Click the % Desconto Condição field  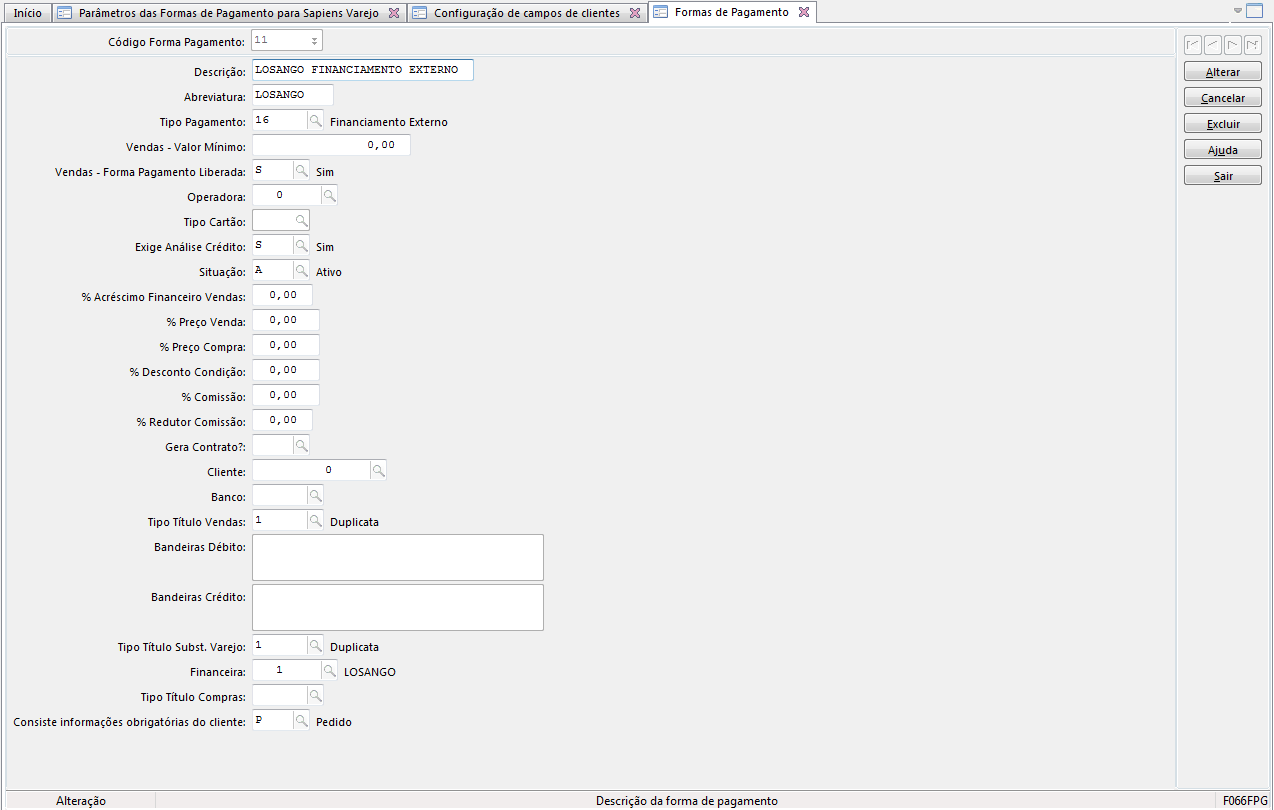tap(285, 370)
